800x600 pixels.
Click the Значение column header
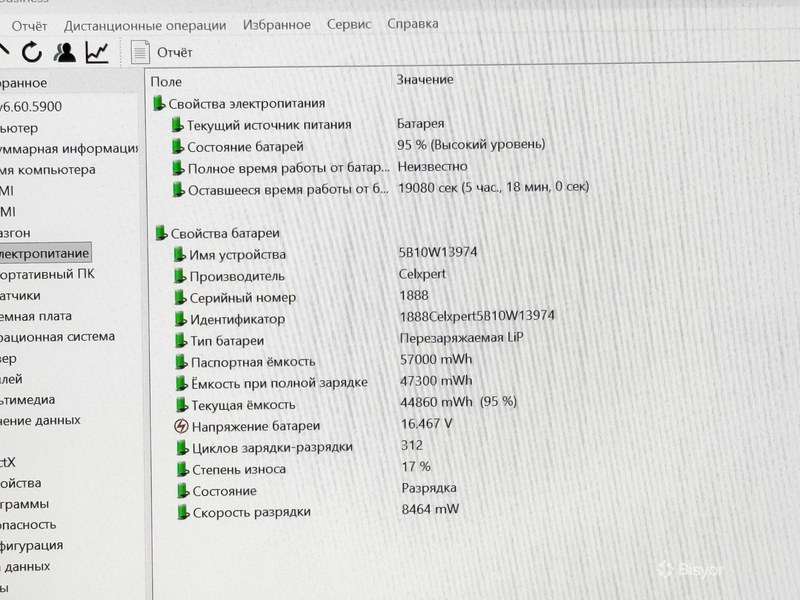(425, 80)
